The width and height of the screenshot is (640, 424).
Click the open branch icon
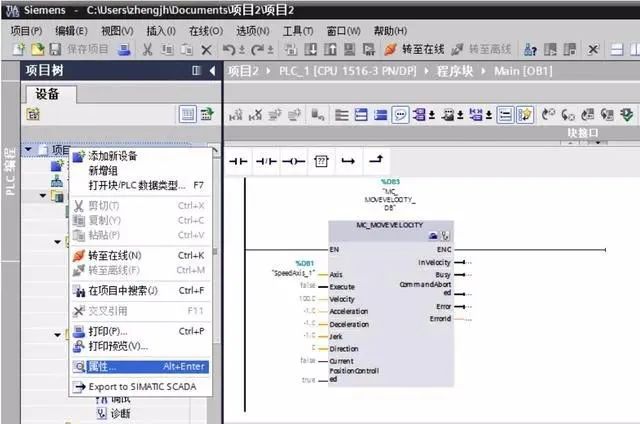click(348, 162)
